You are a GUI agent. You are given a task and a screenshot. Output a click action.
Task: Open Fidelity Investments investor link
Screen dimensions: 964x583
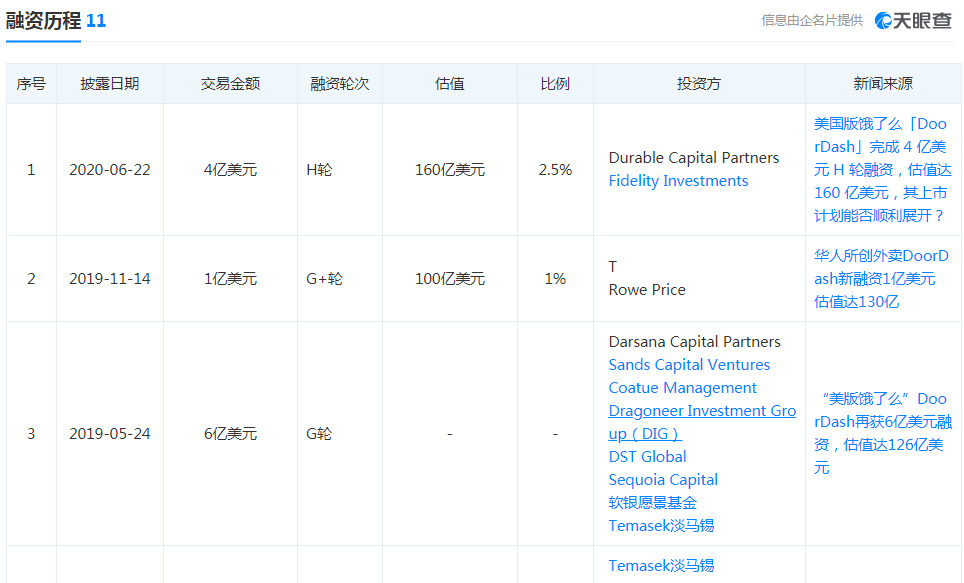(x=678, y=181)
